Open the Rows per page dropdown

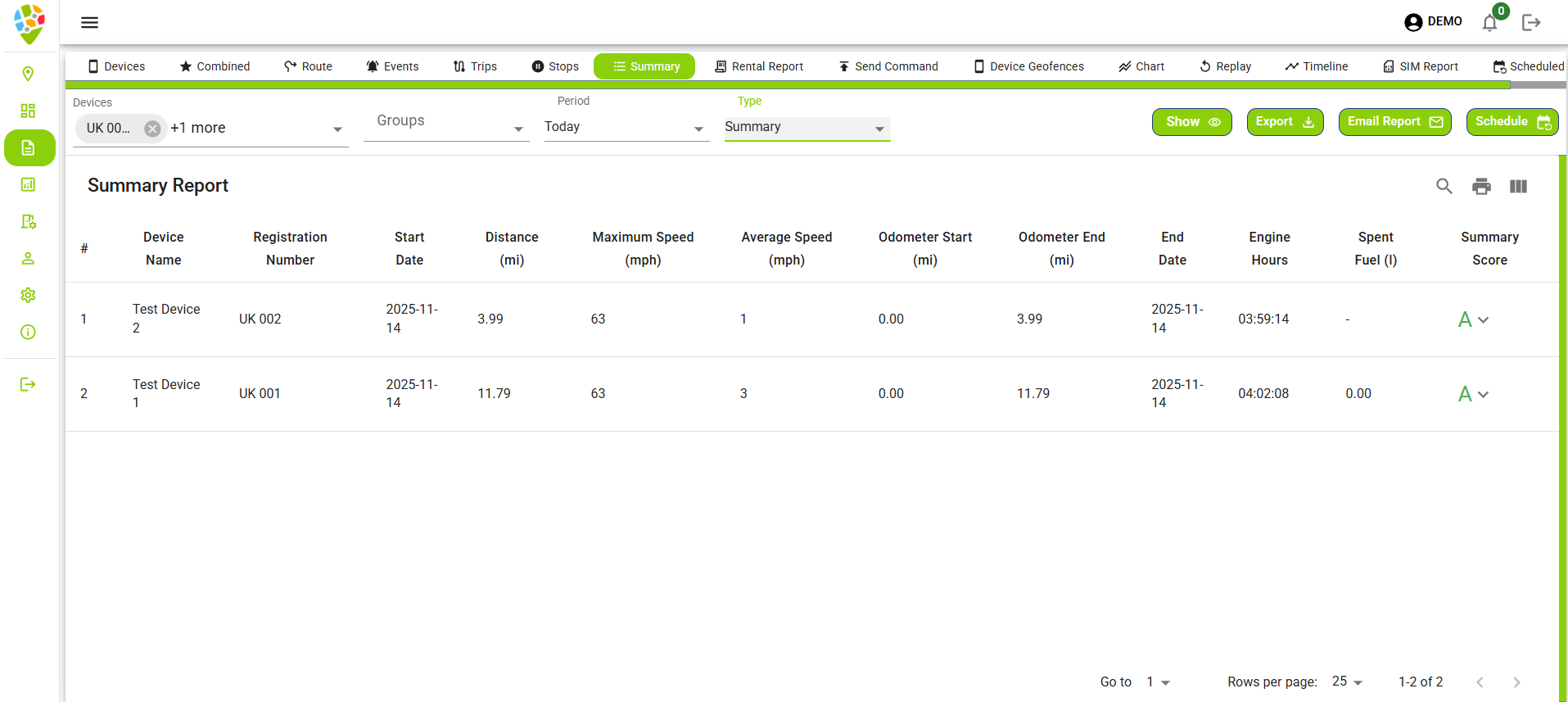tap(1347, 682)
